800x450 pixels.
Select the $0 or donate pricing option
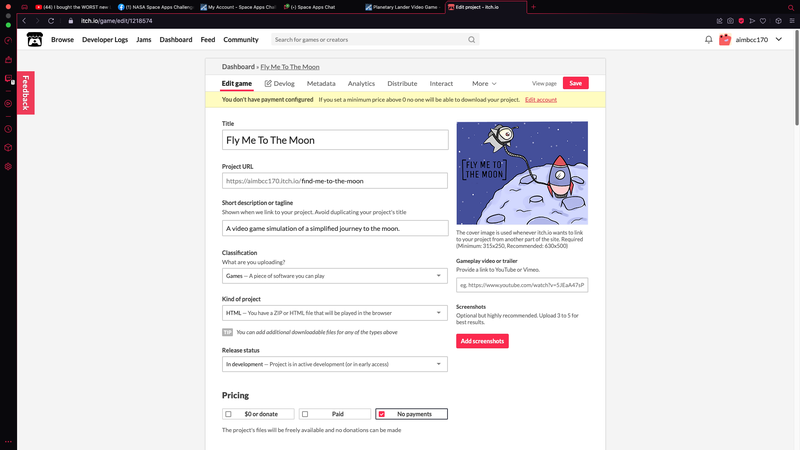click(x=258, y=414)
